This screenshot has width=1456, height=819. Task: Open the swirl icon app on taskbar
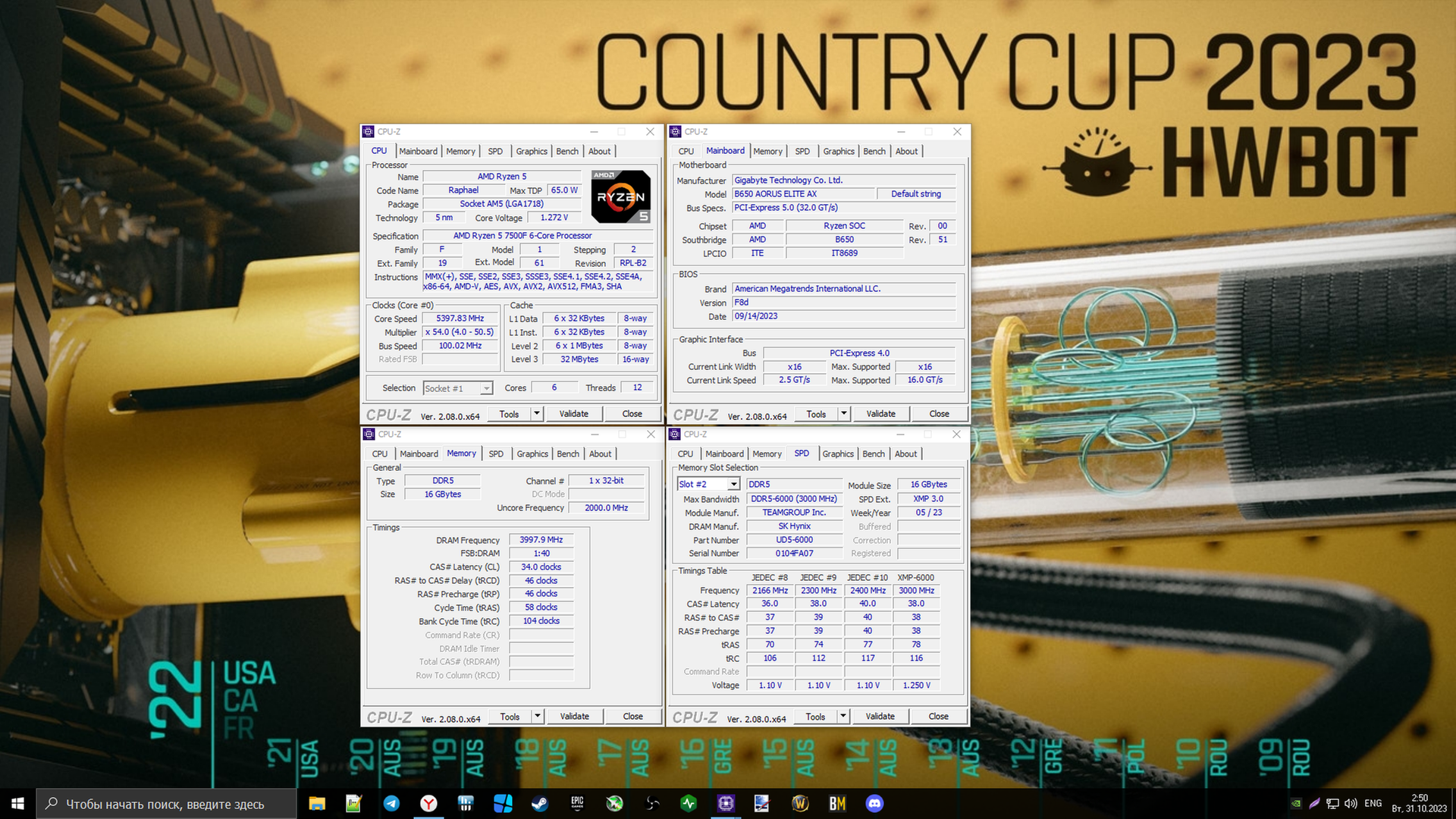[x=651, y=804]
